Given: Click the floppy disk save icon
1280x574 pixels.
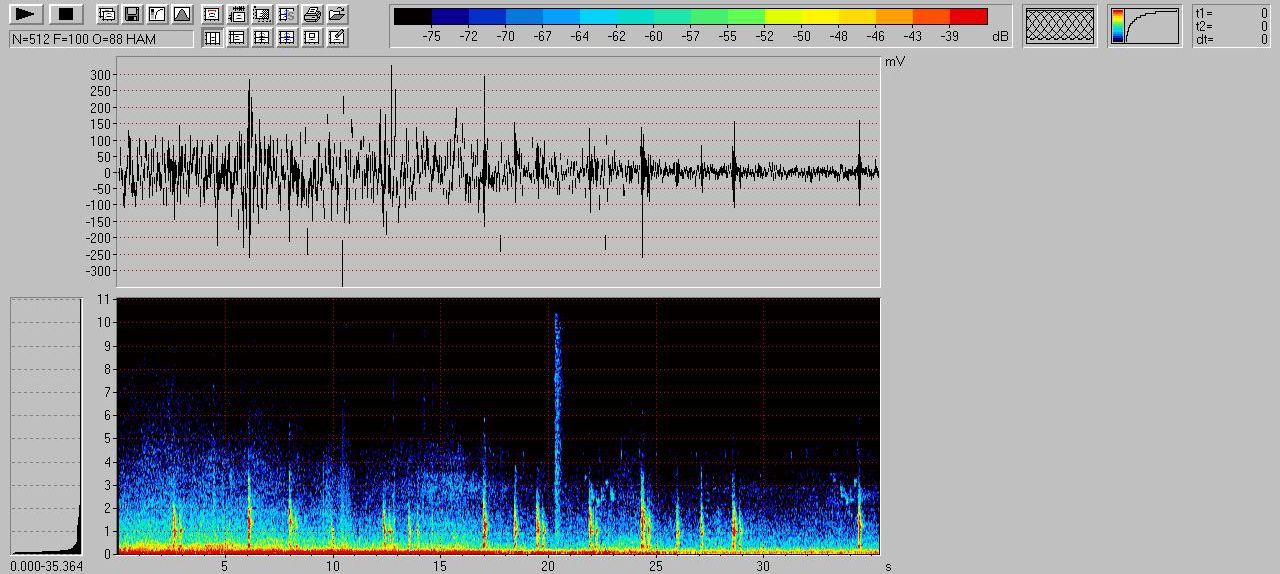Looking at the screenshot, I should pyautogui.click(x=131, y=14).
